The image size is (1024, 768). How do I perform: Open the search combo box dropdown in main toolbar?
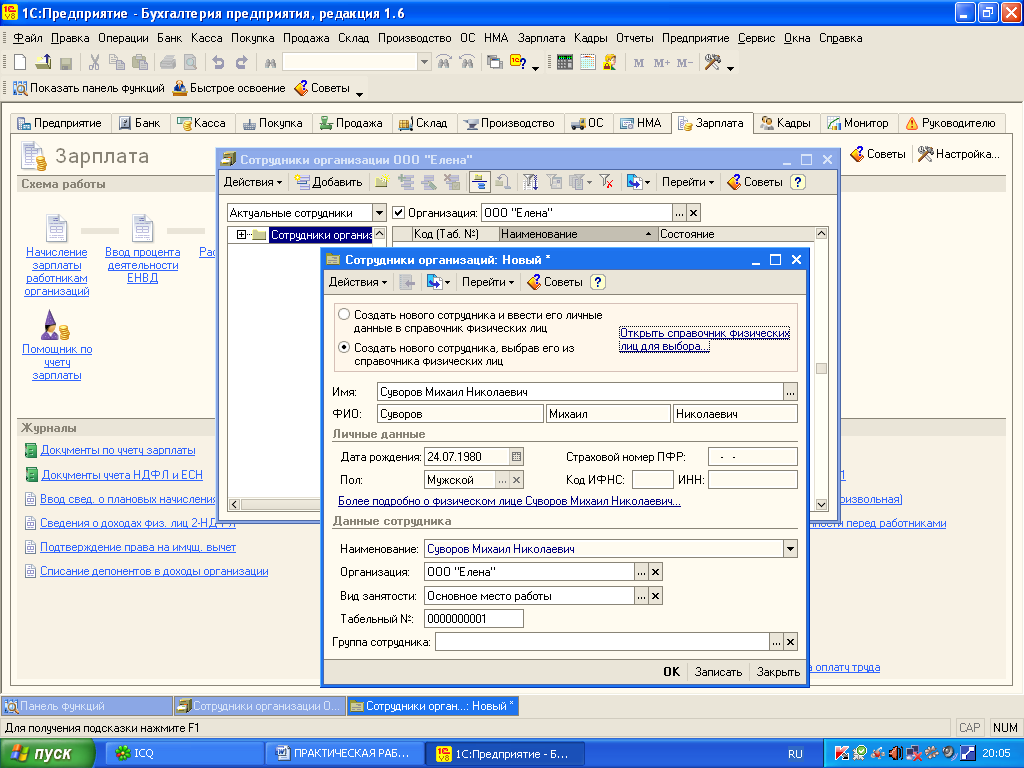click(x=424, y=62)
